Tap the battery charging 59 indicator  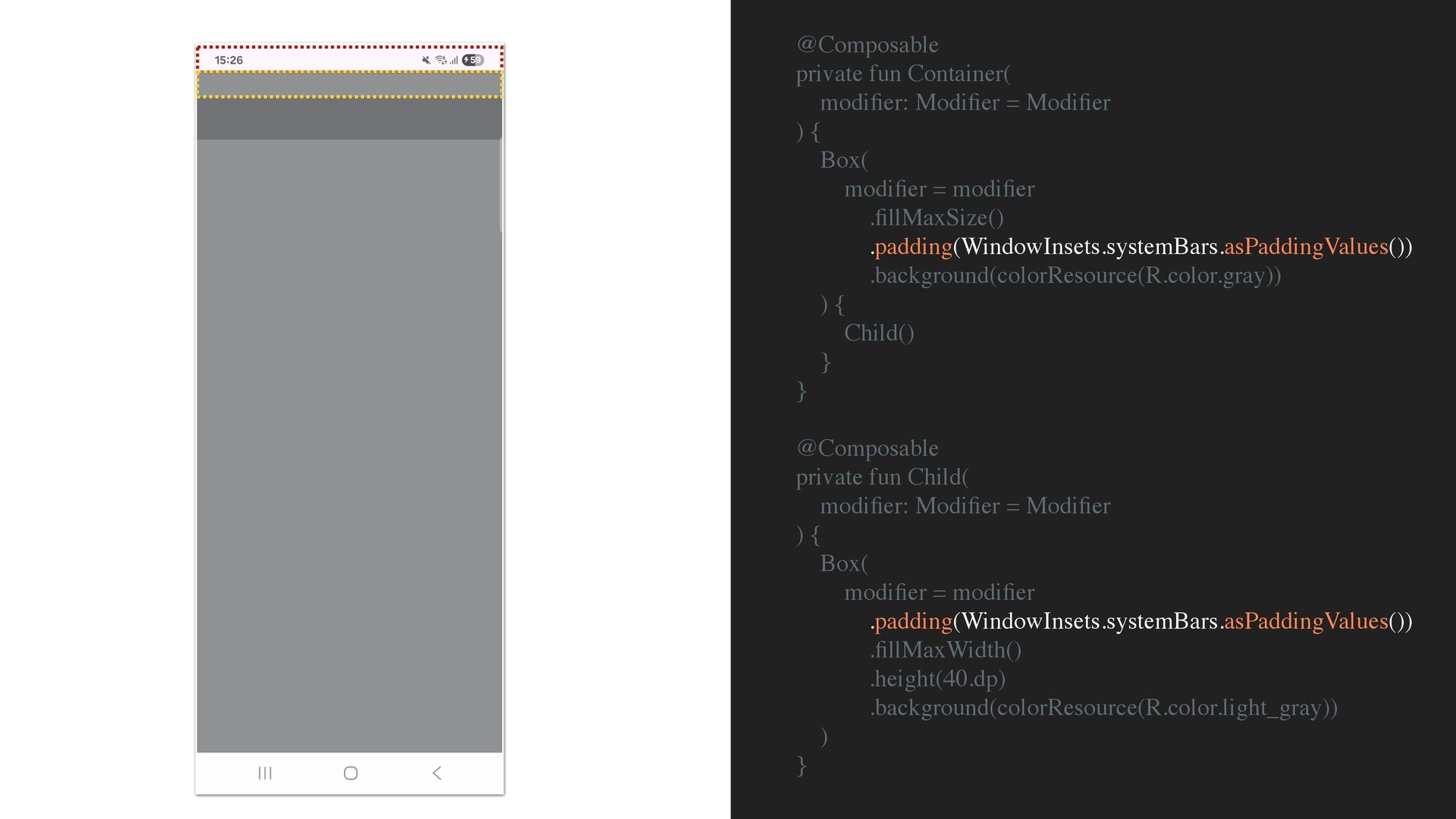472,60
